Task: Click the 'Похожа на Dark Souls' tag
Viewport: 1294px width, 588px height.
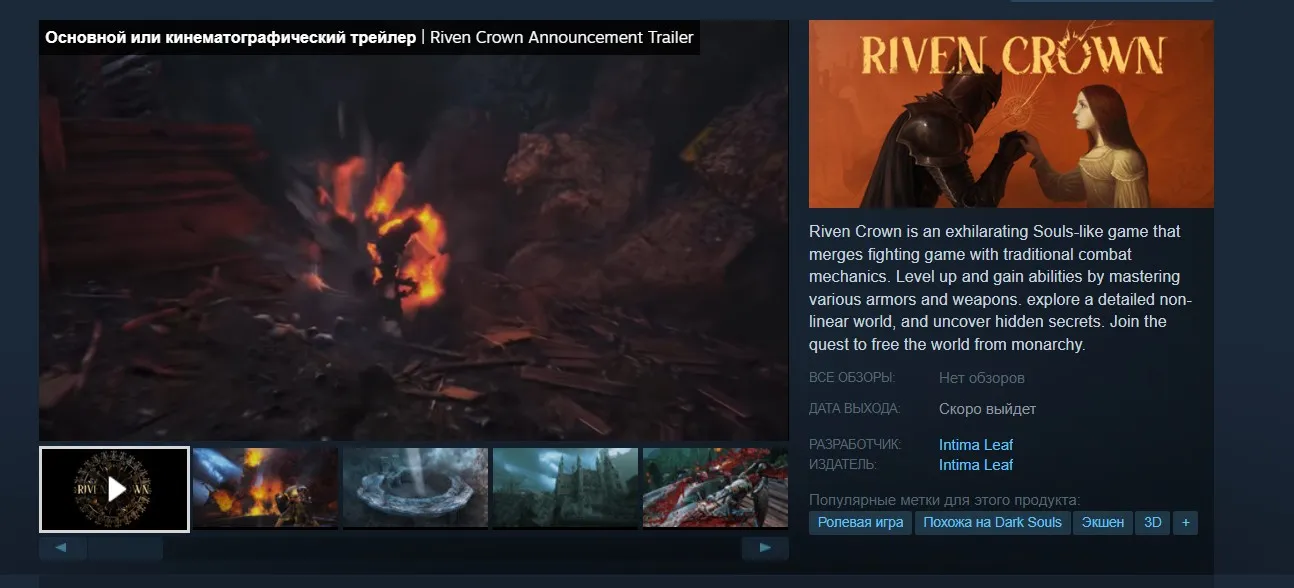Action: [992, 523]
